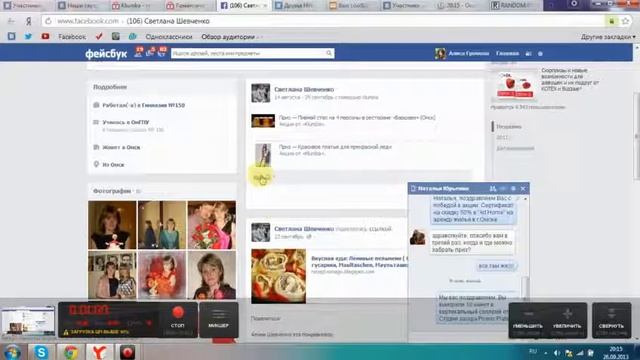This screenshot has width=640, height=360.
Task: Open the red recorder app in taskbar
Action: click(127, 352)
